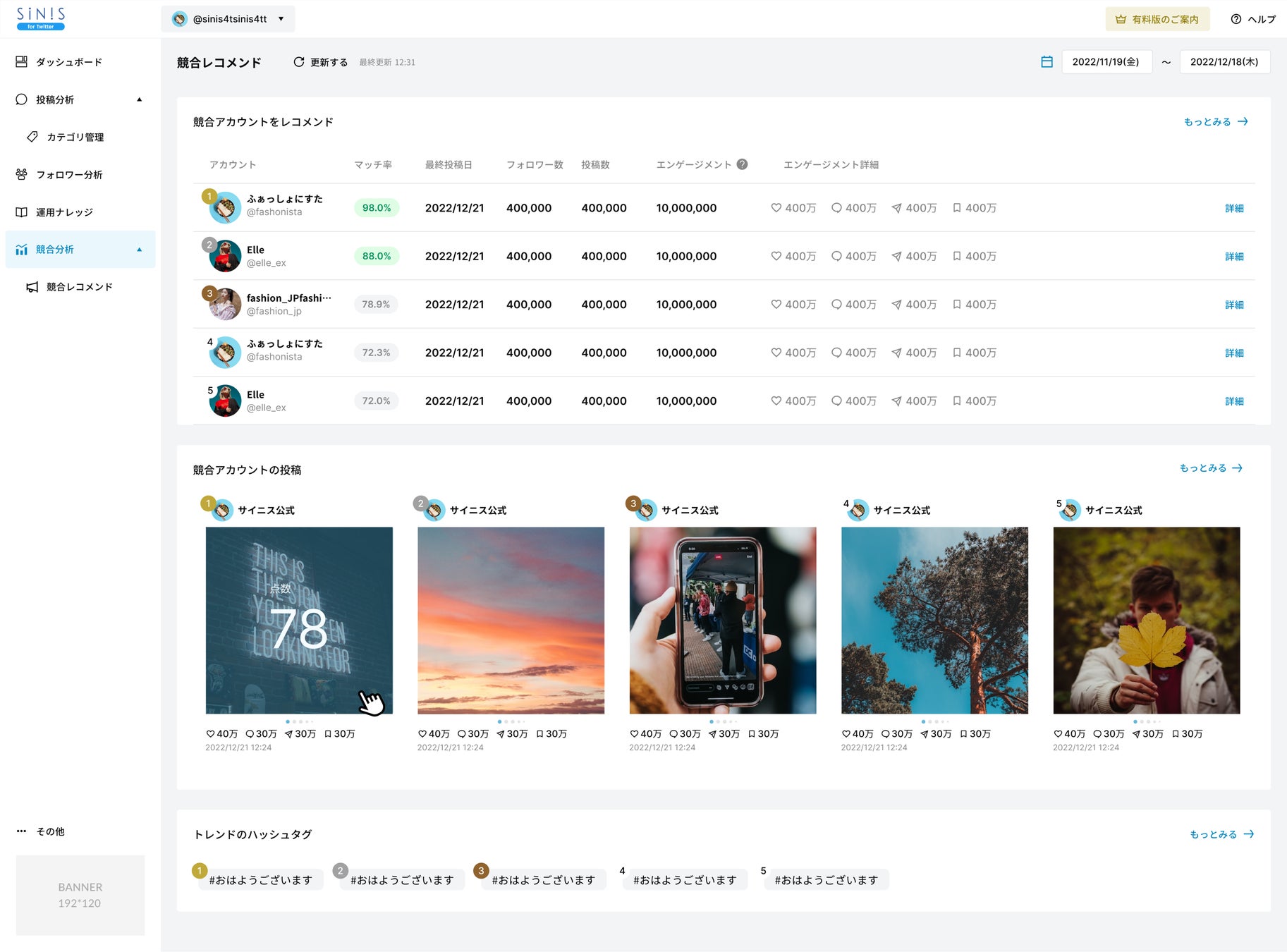This screenshot has width=1287, height=952.
Task: Click the crown icon on 有料版のご案内
Action: (1121, 19)
